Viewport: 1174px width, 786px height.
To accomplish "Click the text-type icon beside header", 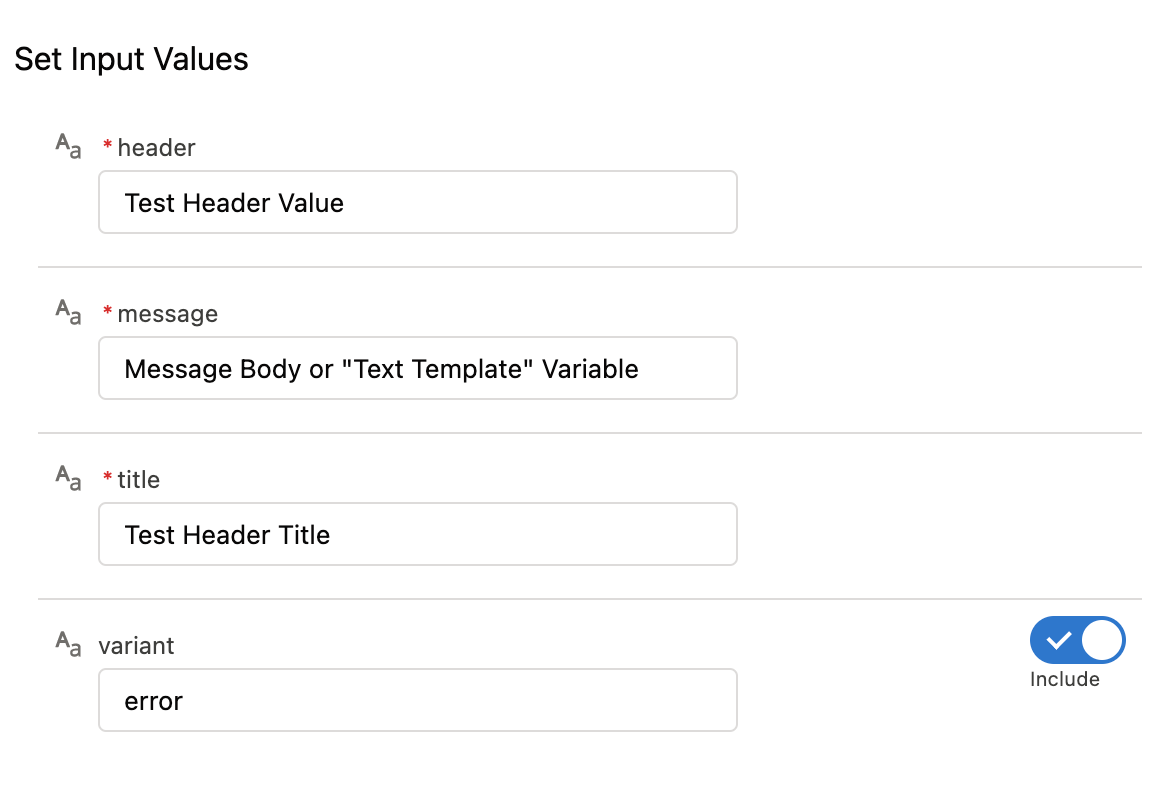I will point(67,147).
